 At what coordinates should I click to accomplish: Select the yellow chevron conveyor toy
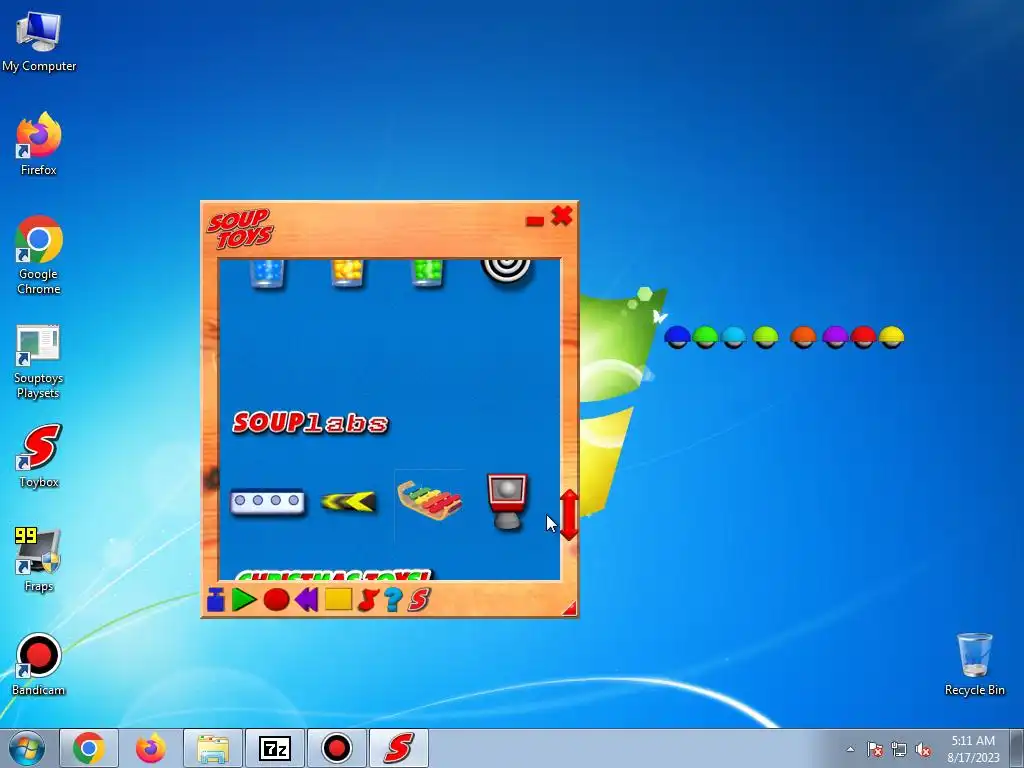pos(349,502)
